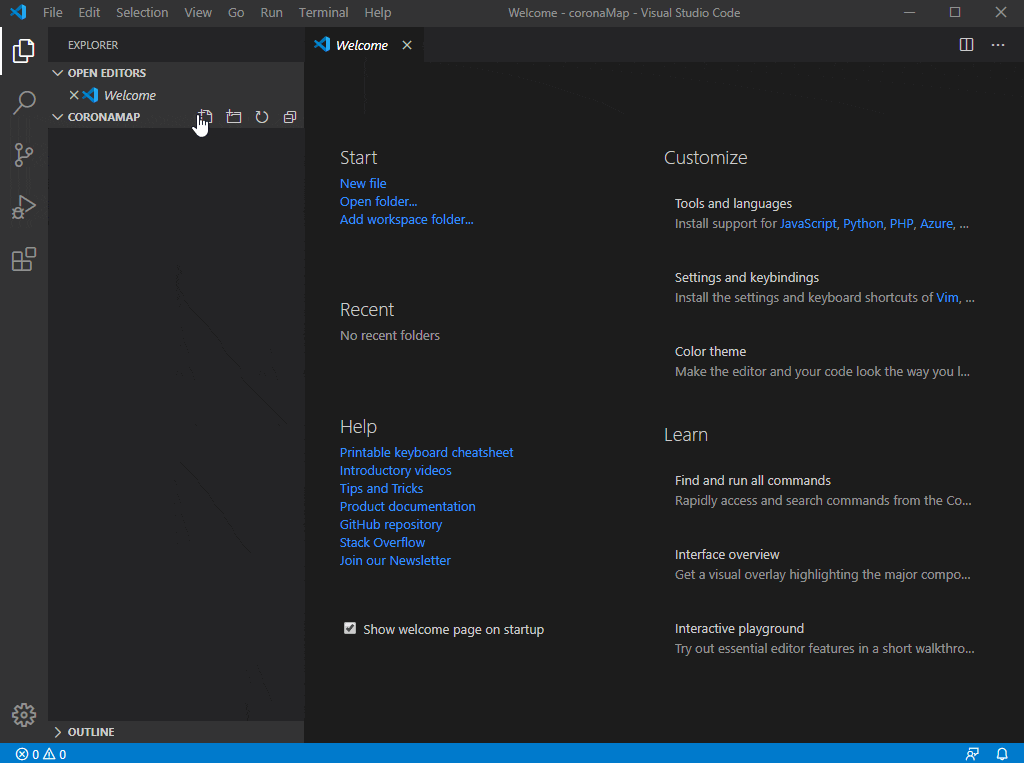Open the Source Control view
Screen dimensions: 1024x763
[24, 155]
